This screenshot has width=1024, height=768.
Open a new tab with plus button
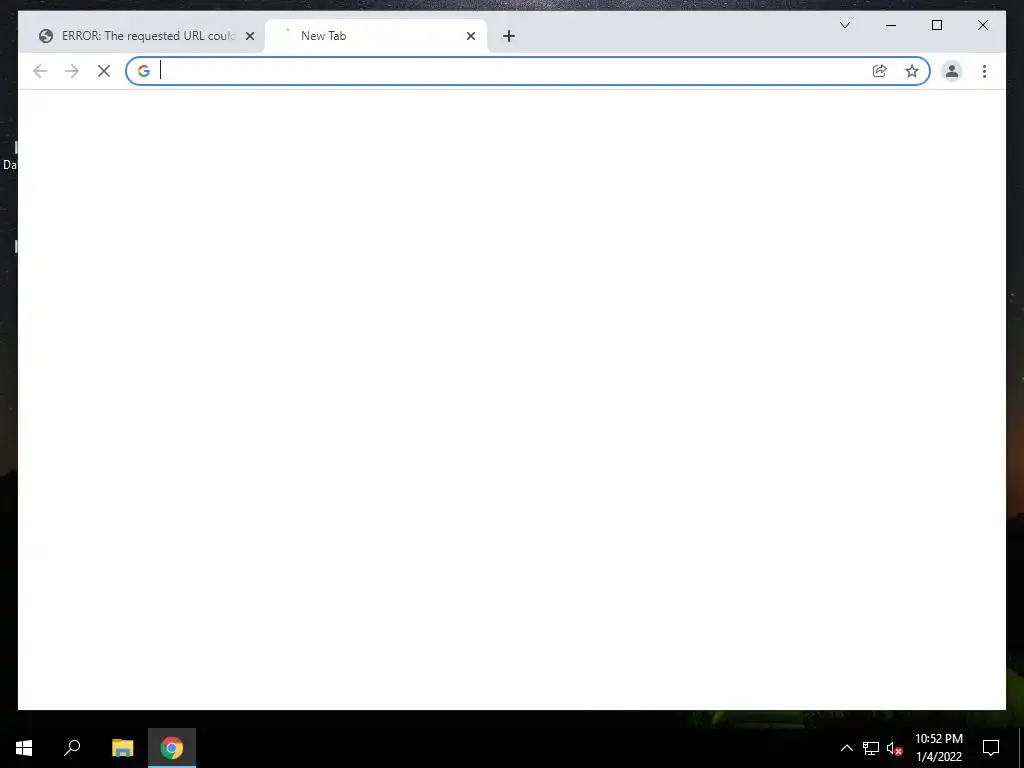pyautogui.click(x=509, y=36)
